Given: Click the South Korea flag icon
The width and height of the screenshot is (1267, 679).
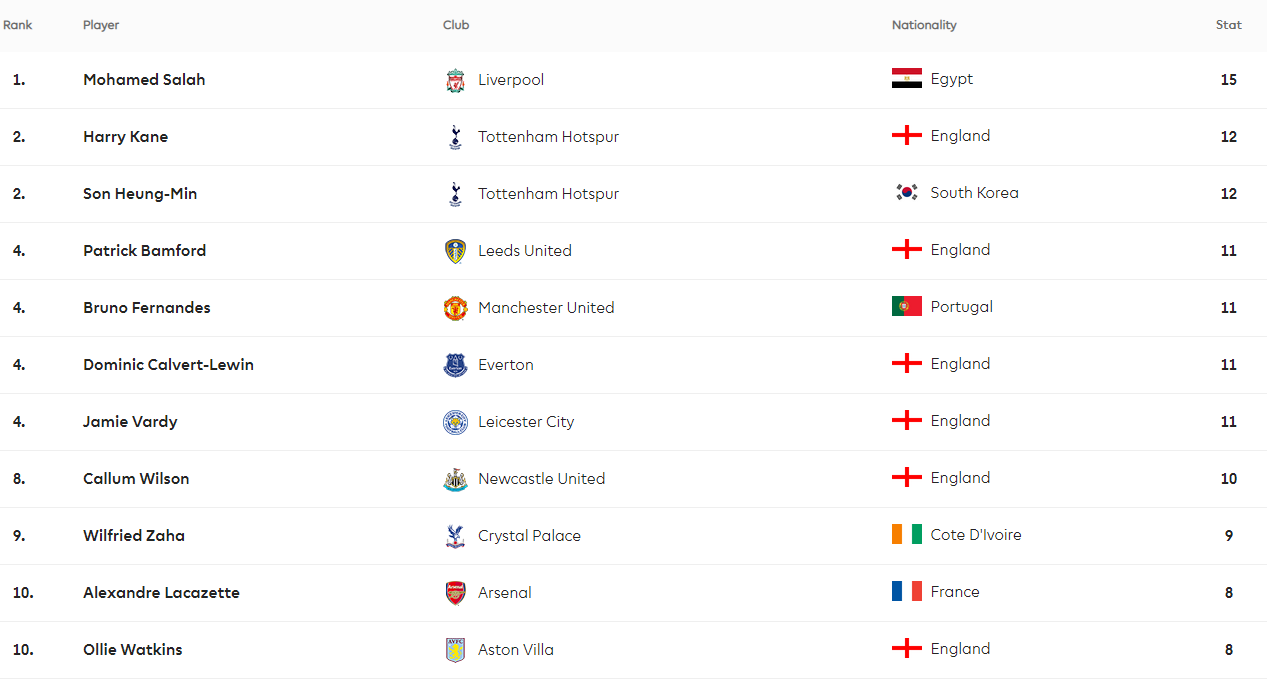Looking at the screenshot, I should pyautogui.click(x=906, y=193).
